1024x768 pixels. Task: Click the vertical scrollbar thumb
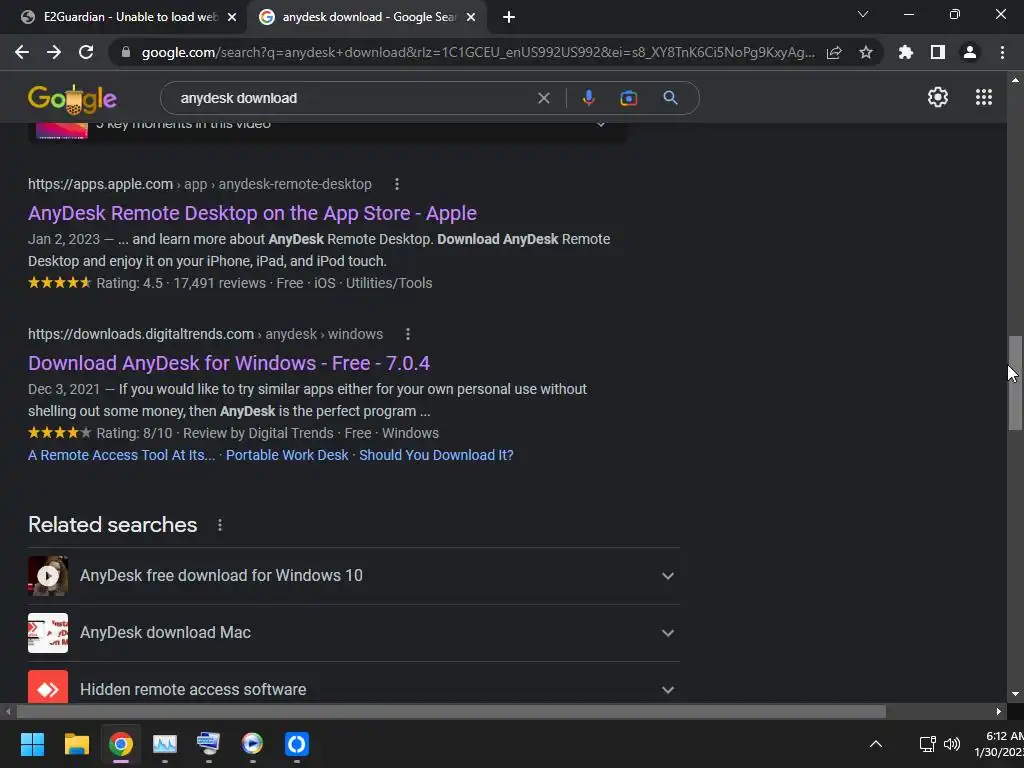tap(1014, 383)
